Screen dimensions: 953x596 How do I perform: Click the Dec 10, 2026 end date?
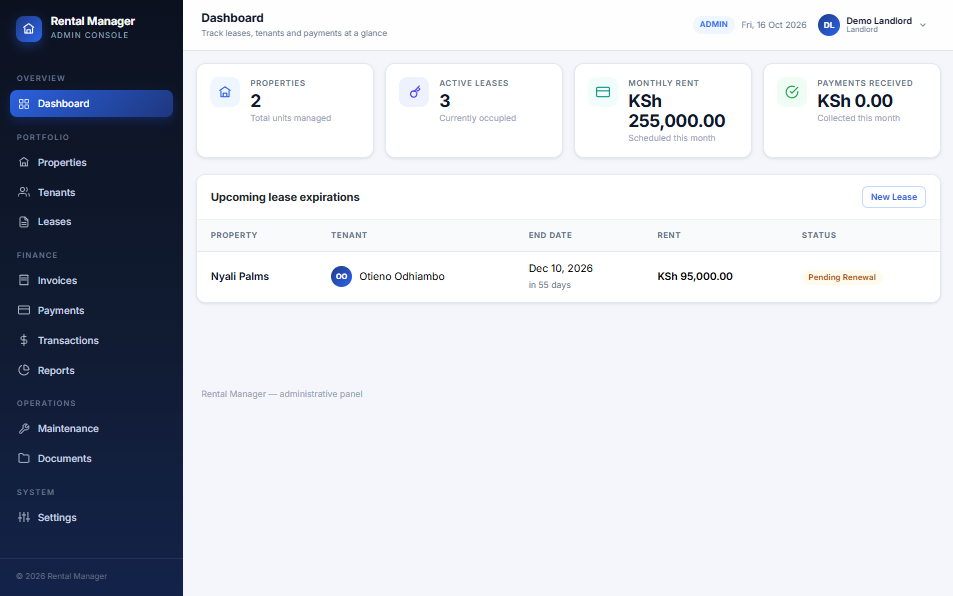coord(560,269)
